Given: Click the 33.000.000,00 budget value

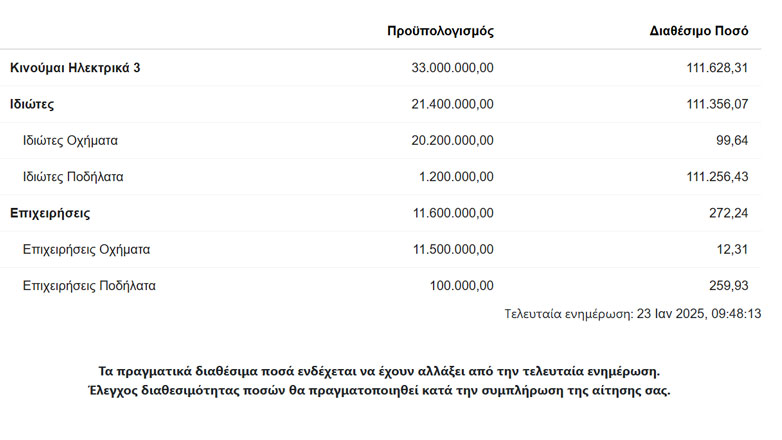Looking at the screenshot, I should point(452,68).
